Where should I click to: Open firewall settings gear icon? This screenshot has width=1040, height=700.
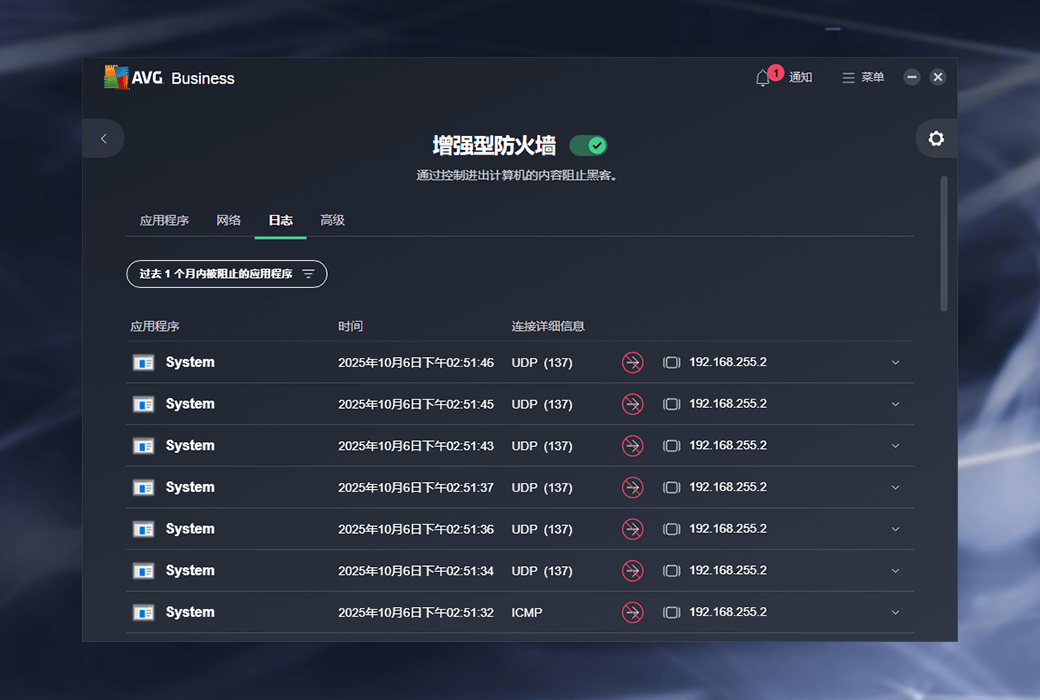pos(936,139)
